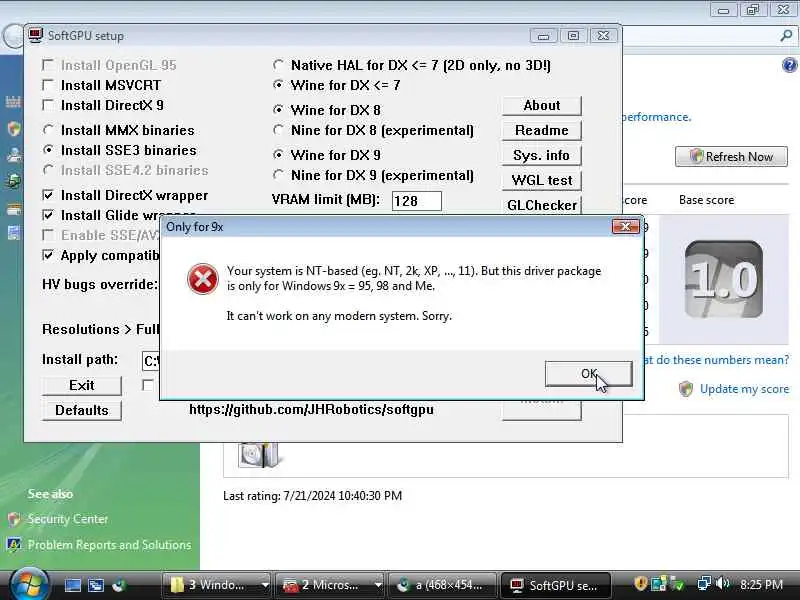Click the Defaults button
Image resolution: width=800 pixels, height=600 pixels.
coord(82,410)
